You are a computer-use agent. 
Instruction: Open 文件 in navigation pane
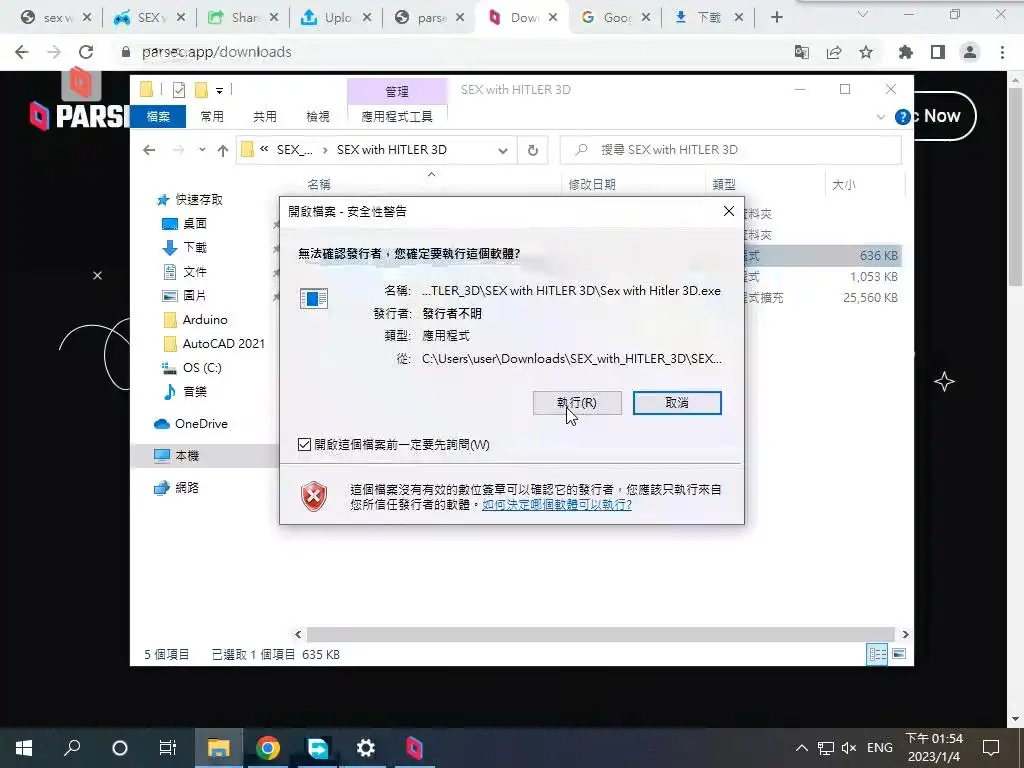click(x=195, y=272)
